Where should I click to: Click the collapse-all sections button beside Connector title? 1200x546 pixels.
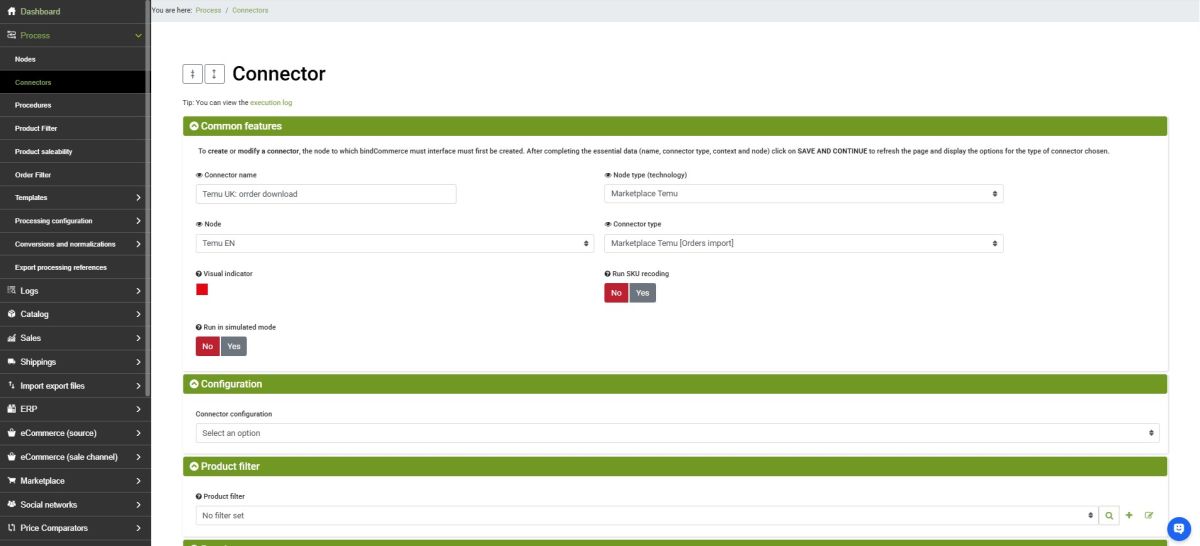tap(193, 74)
